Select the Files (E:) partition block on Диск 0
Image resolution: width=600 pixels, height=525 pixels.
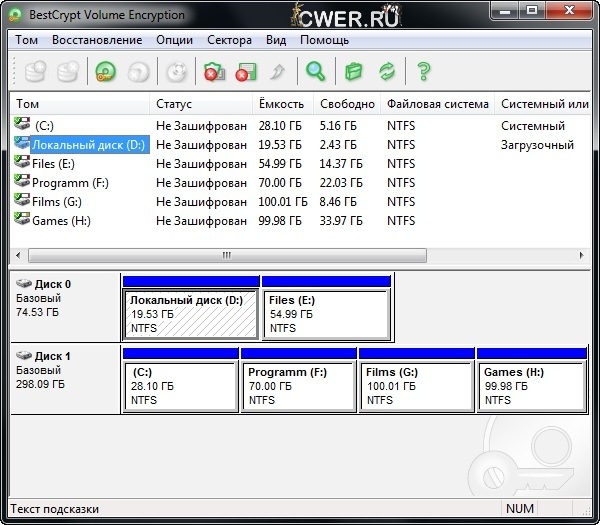(325, 313)
